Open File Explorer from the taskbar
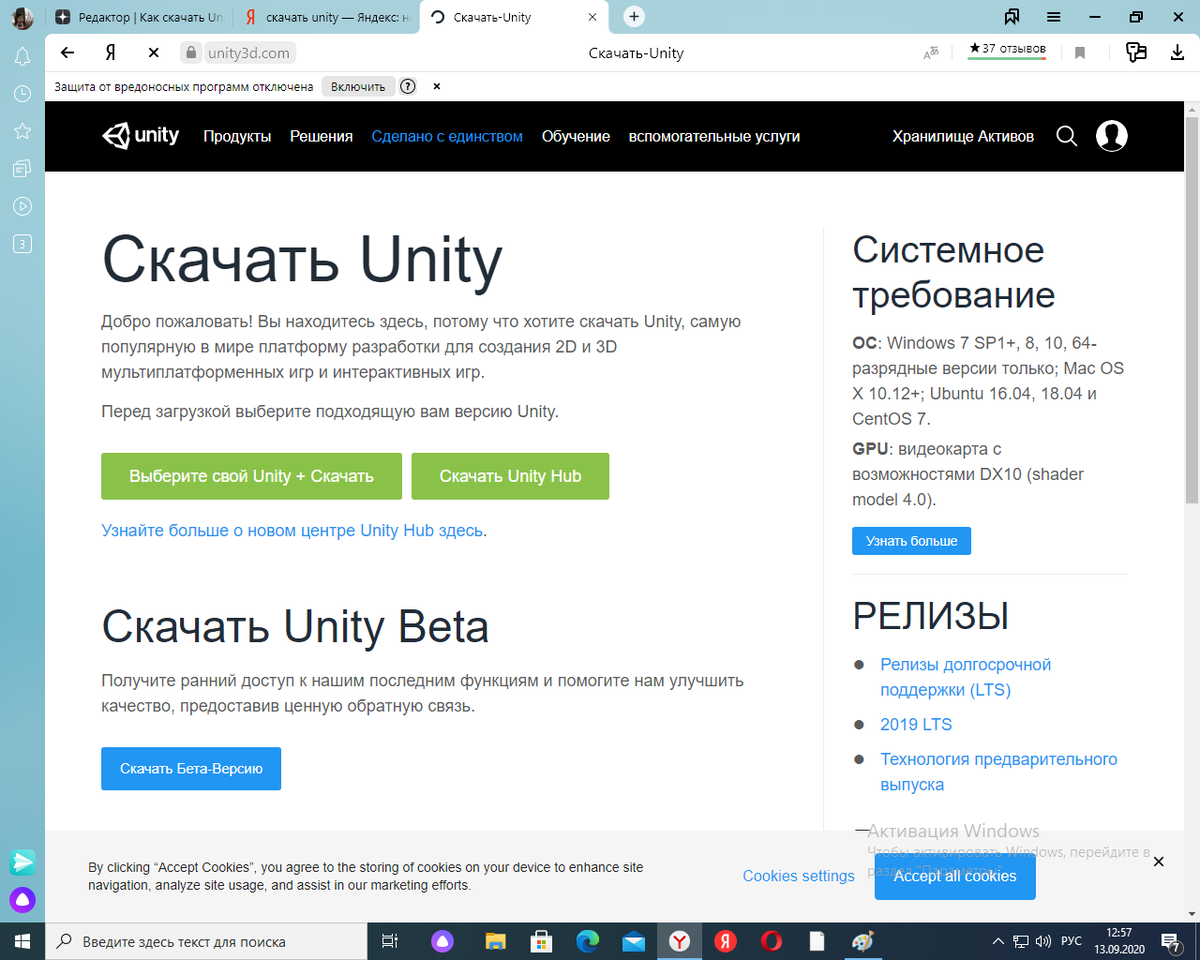The height and width of the screenshot is (960, 1200). (x=495, y=941)
